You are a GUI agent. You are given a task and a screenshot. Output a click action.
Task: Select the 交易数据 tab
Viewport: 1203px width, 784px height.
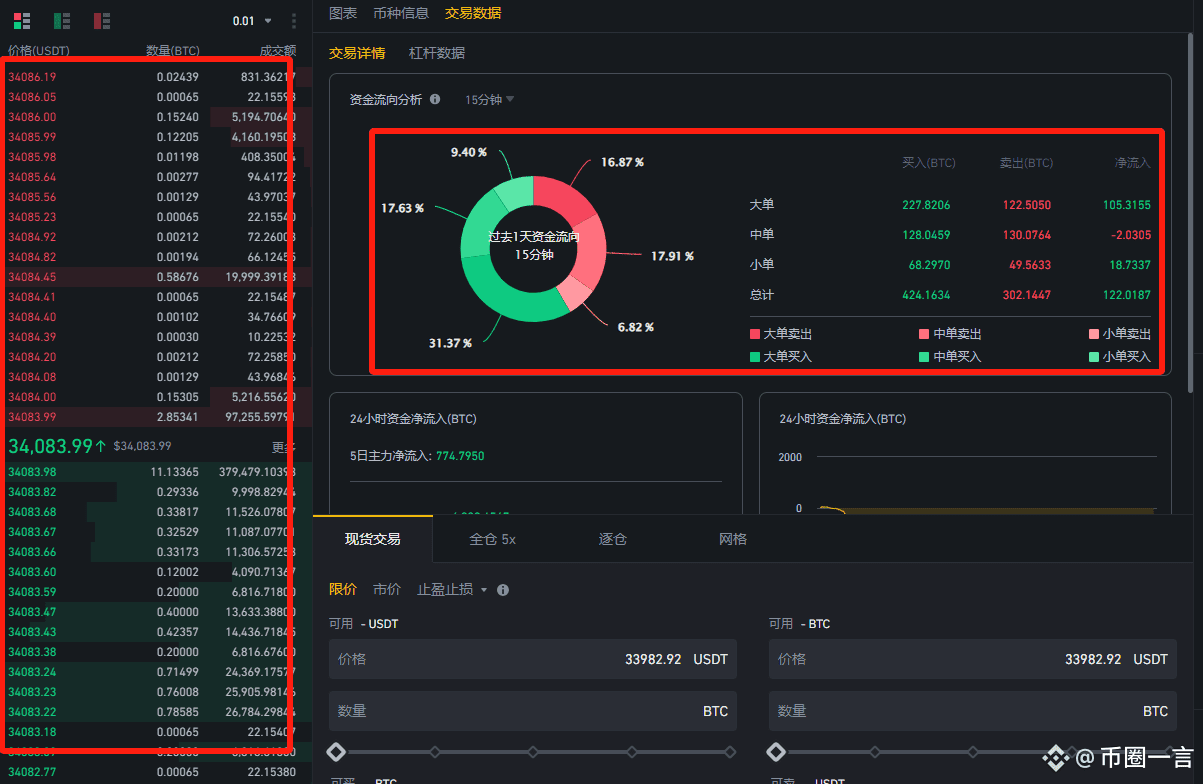point(473,13)
